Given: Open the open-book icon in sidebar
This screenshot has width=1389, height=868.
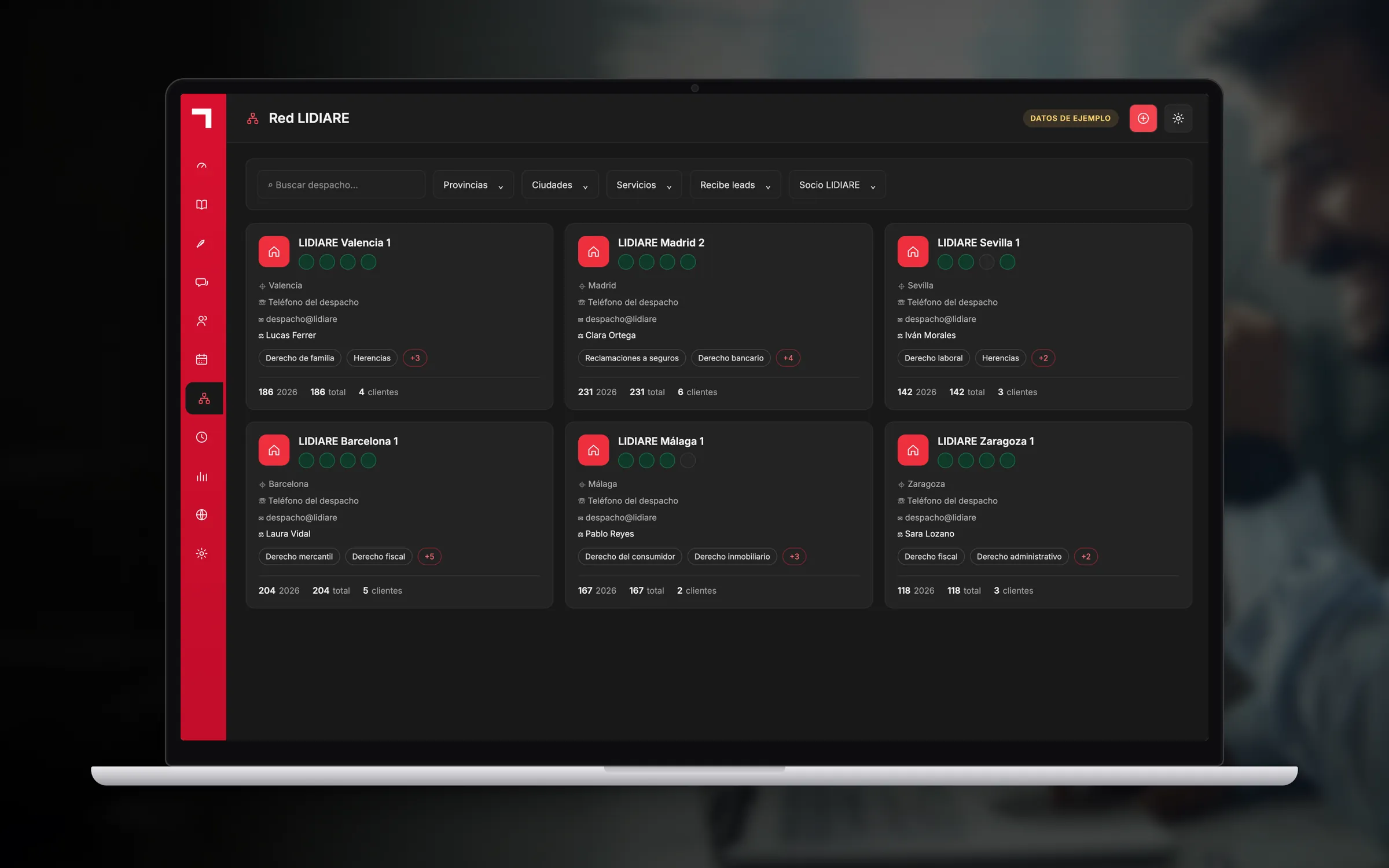Looking at the screenshot, I should click(201, 205).
